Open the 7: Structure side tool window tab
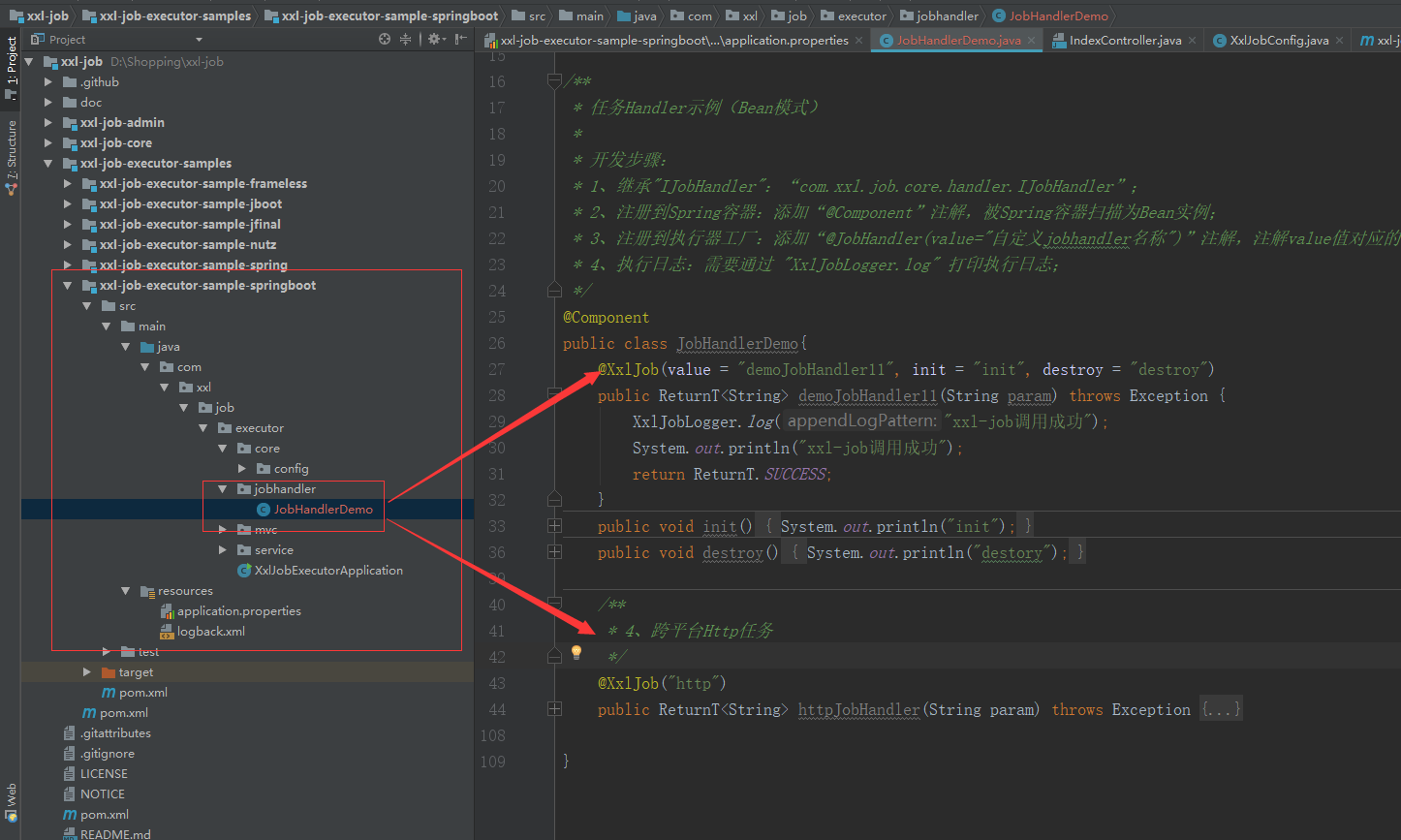 (12, 157)
